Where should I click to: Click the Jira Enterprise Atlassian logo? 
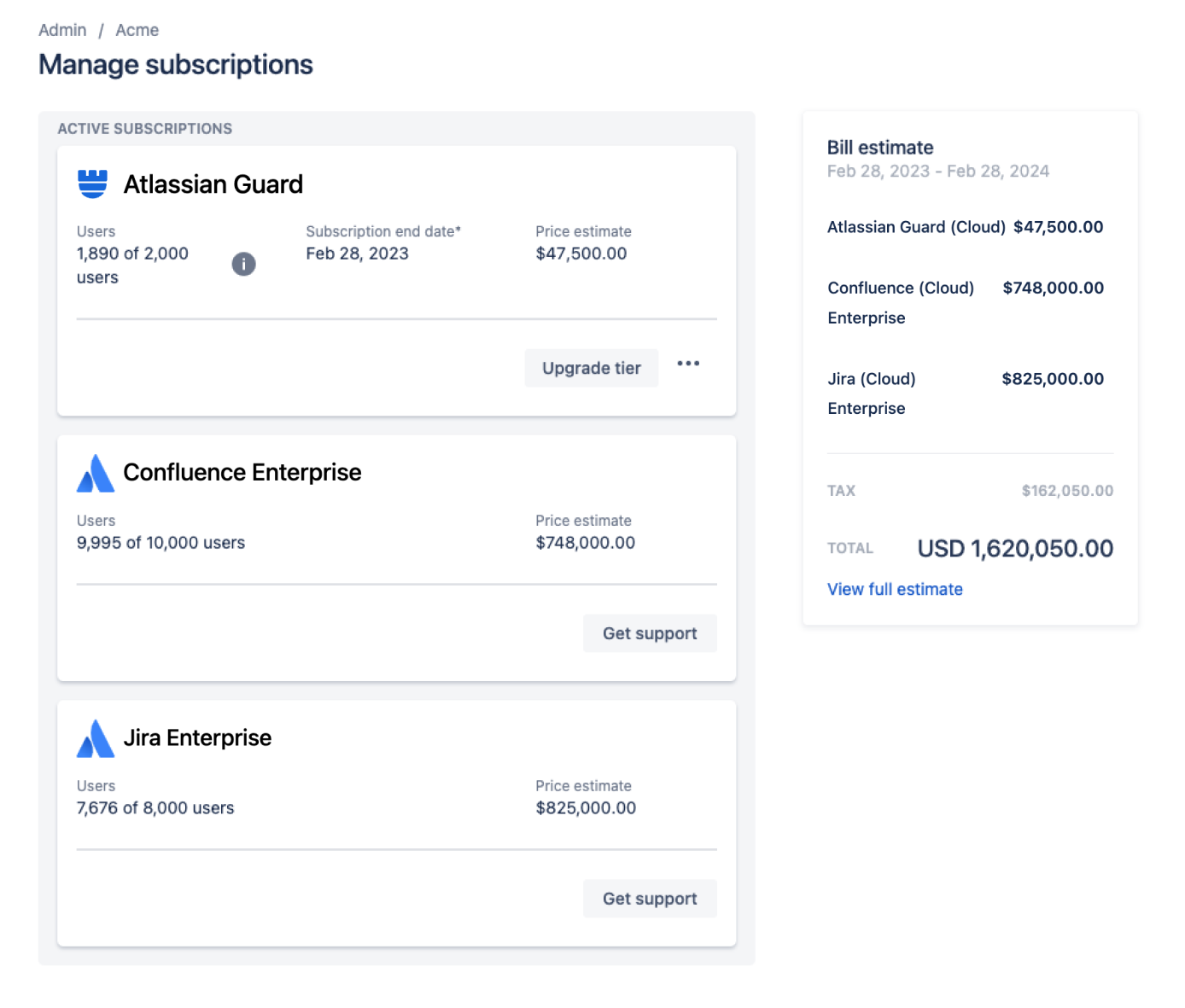pyautogui.click(x=95, y=738)
